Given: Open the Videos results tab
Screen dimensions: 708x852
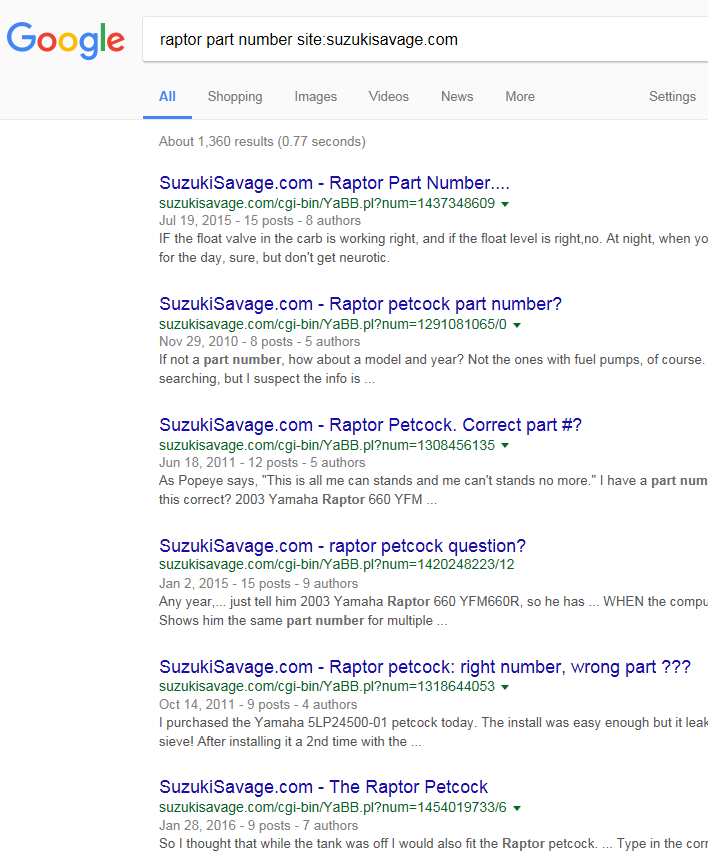Looking at the screenshot, I should click(388, 97).
